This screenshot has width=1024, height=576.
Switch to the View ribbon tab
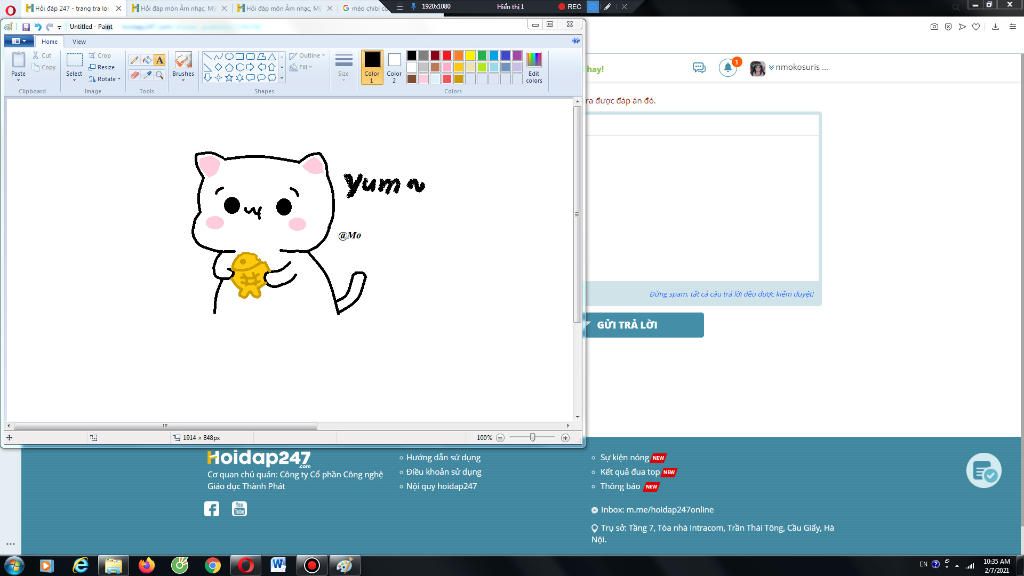pyautogui.click(x=78, y=41)
